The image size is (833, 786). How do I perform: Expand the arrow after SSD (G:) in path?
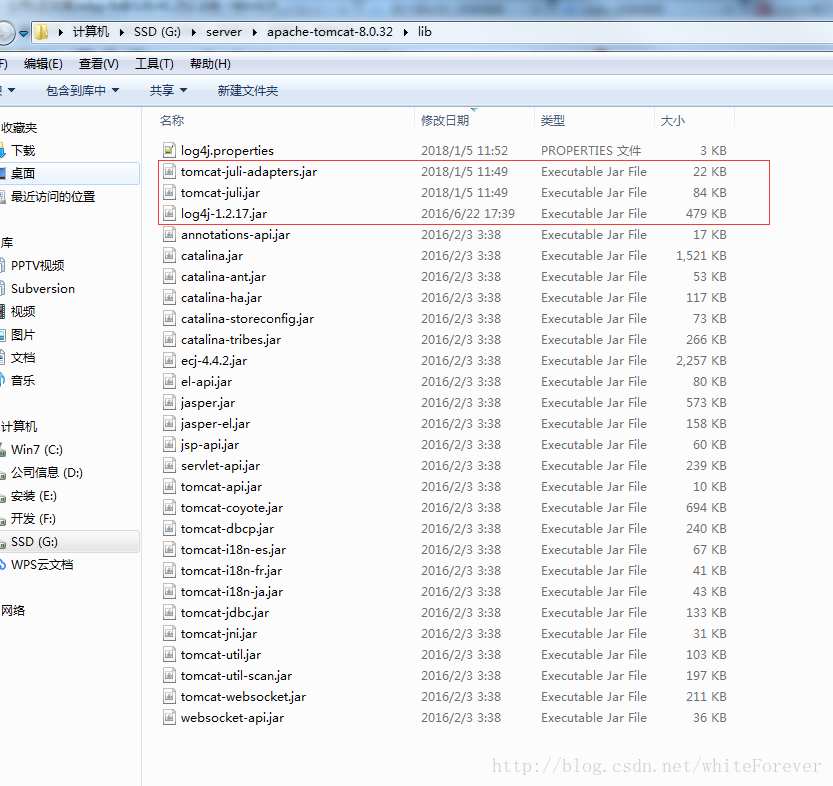(194, 32)
